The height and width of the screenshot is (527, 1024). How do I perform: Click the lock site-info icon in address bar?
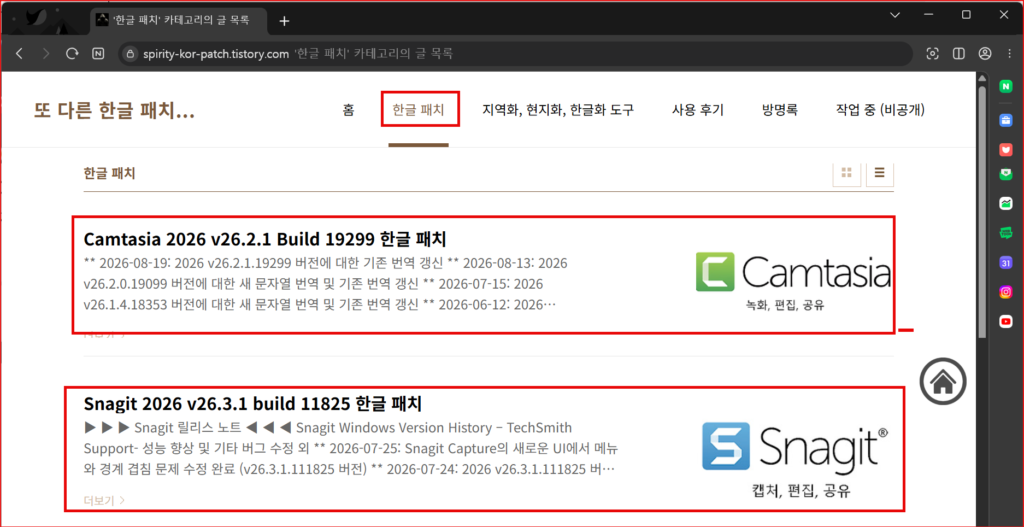click(130, 54)
